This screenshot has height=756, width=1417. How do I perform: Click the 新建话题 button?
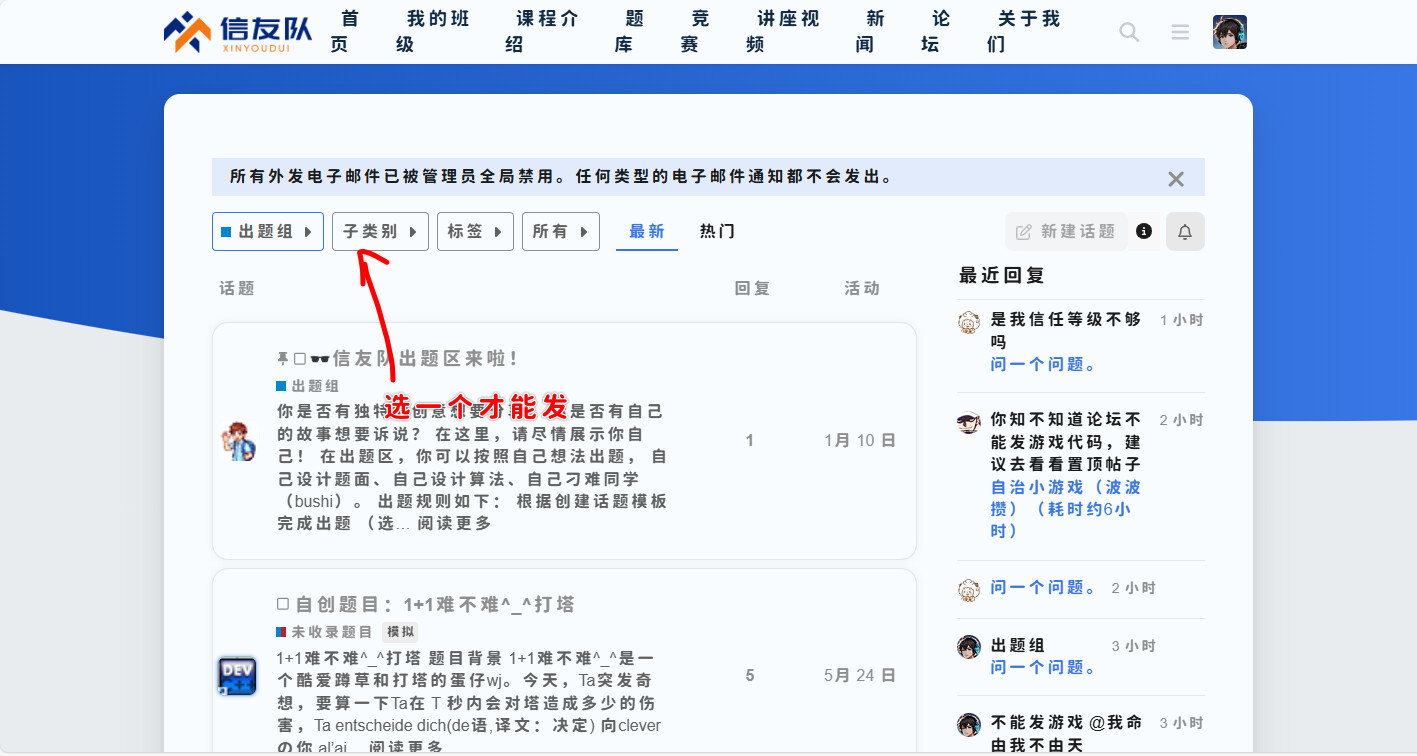point(1066,231)
